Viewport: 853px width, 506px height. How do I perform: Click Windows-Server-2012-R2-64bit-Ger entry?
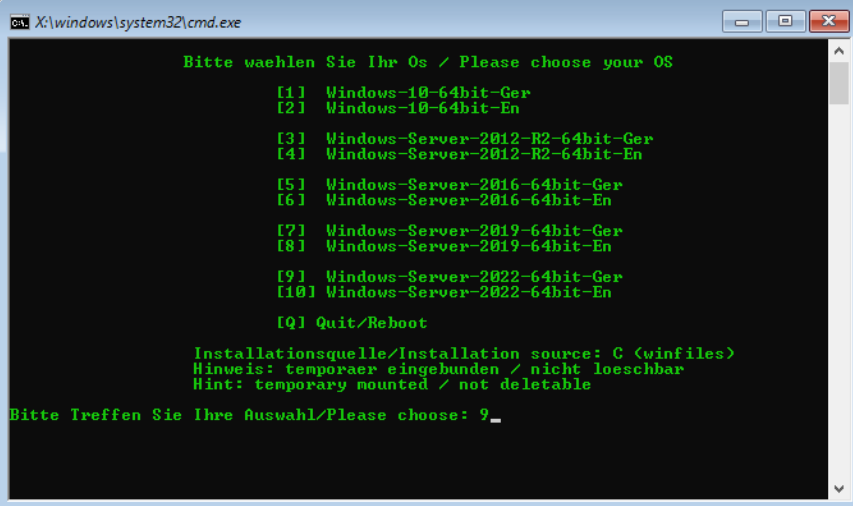(x=465, y=139)
